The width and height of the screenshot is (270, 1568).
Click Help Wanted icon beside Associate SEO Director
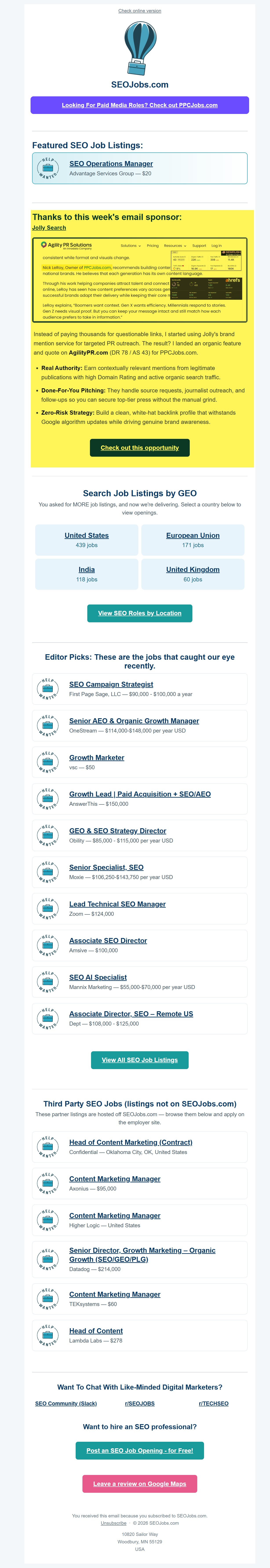point(47,945)
